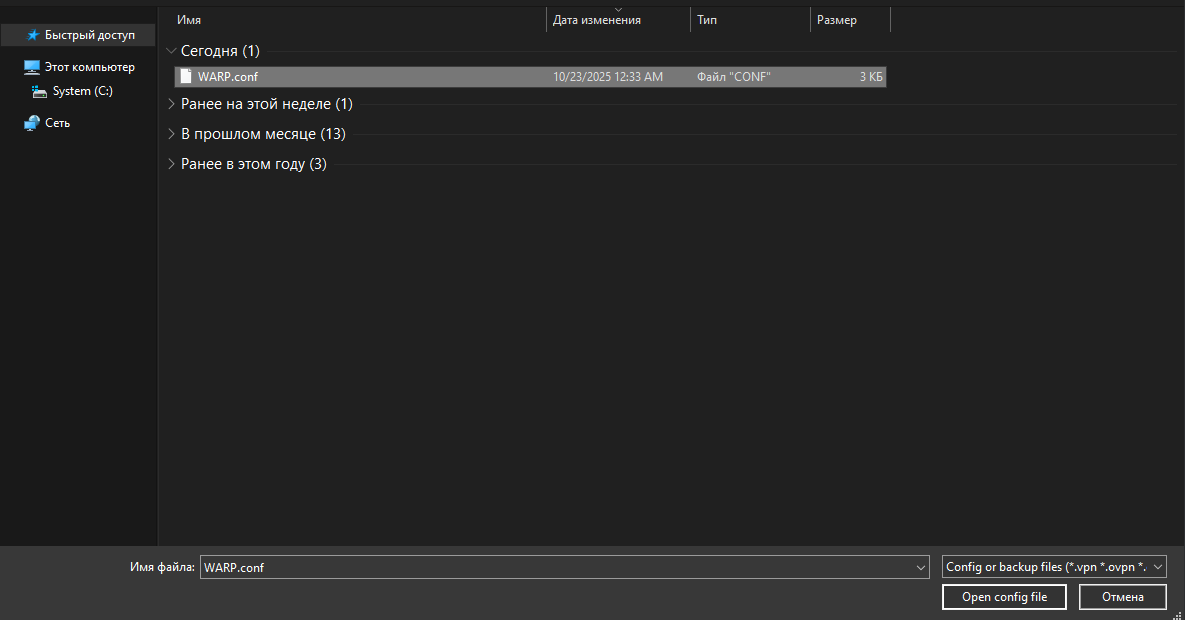Collapse the Сегодня group

(171, 50)
